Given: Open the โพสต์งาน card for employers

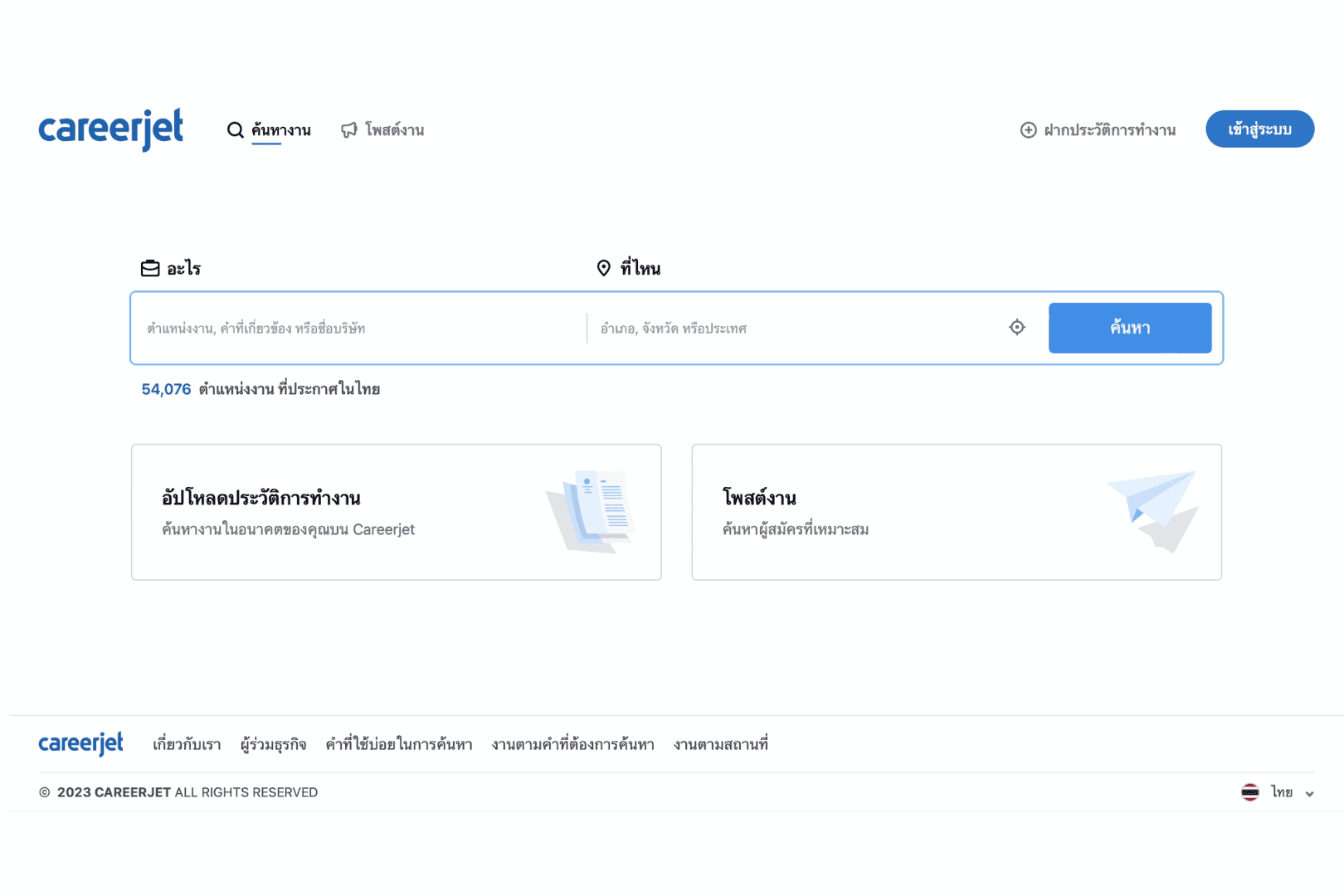Looking at the screenshot, I should pos(957,512).
